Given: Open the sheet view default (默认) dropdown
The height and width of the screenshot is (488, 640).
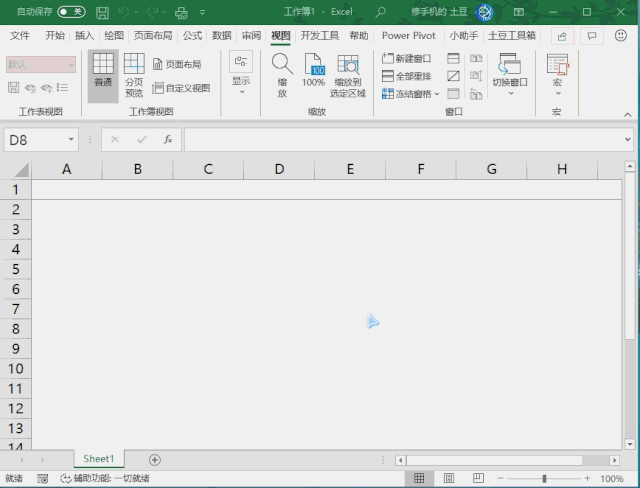Looking at the screenshot, I should tap(41, 64).
